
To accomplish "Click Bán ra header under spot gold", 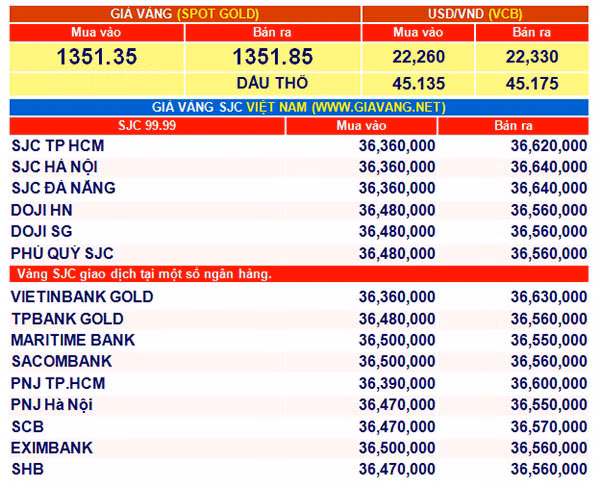I will 272,33.
